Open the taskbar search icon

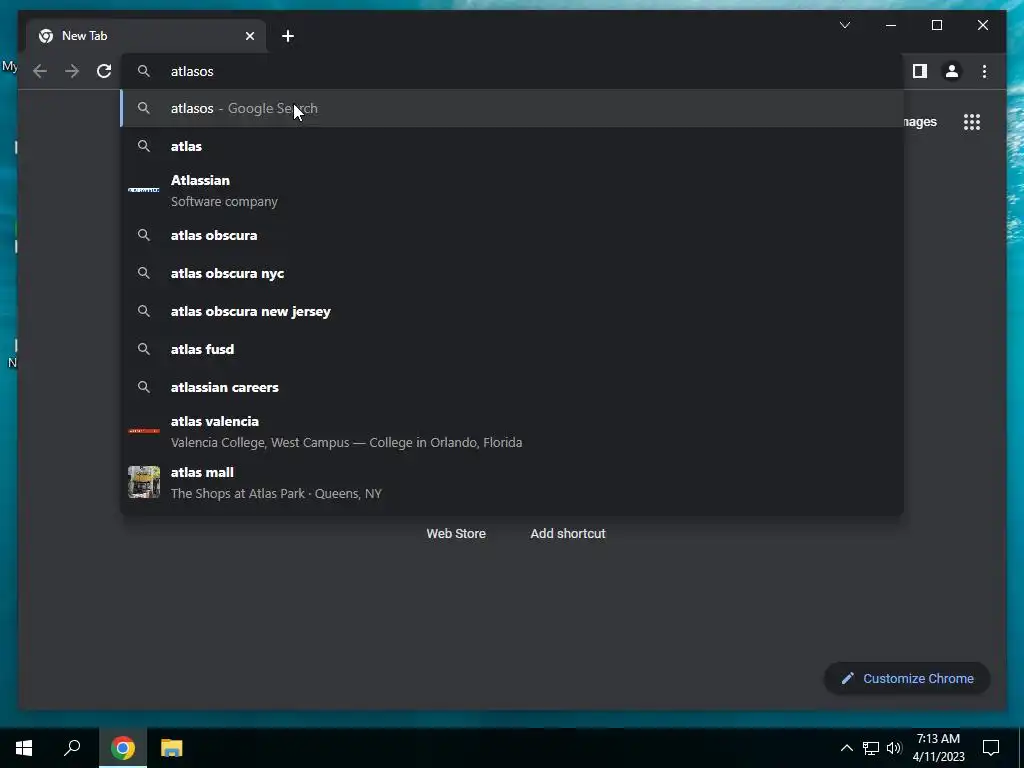(72, 748)
